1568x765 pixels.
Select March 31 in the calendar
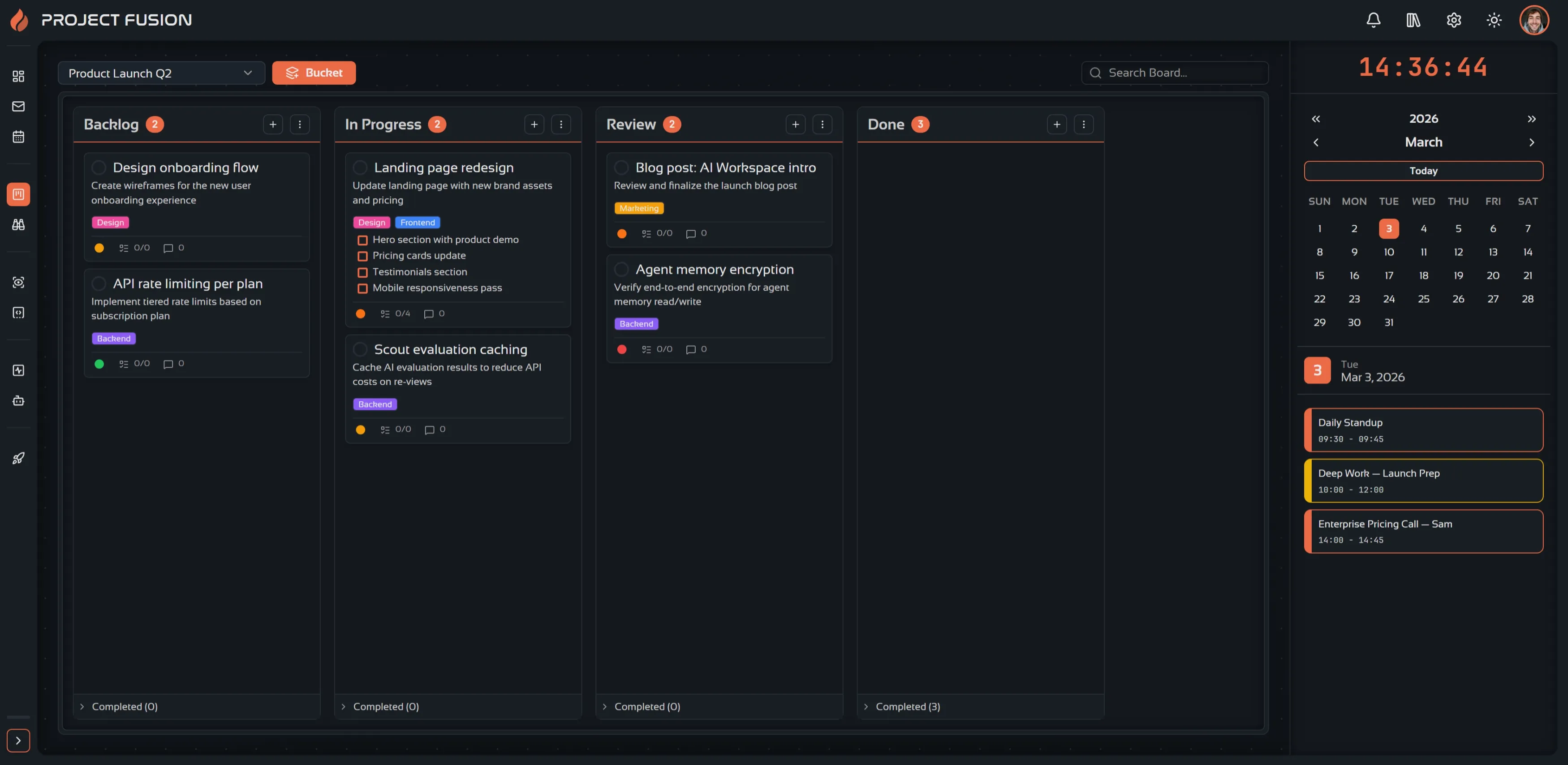click(1388, 322)
